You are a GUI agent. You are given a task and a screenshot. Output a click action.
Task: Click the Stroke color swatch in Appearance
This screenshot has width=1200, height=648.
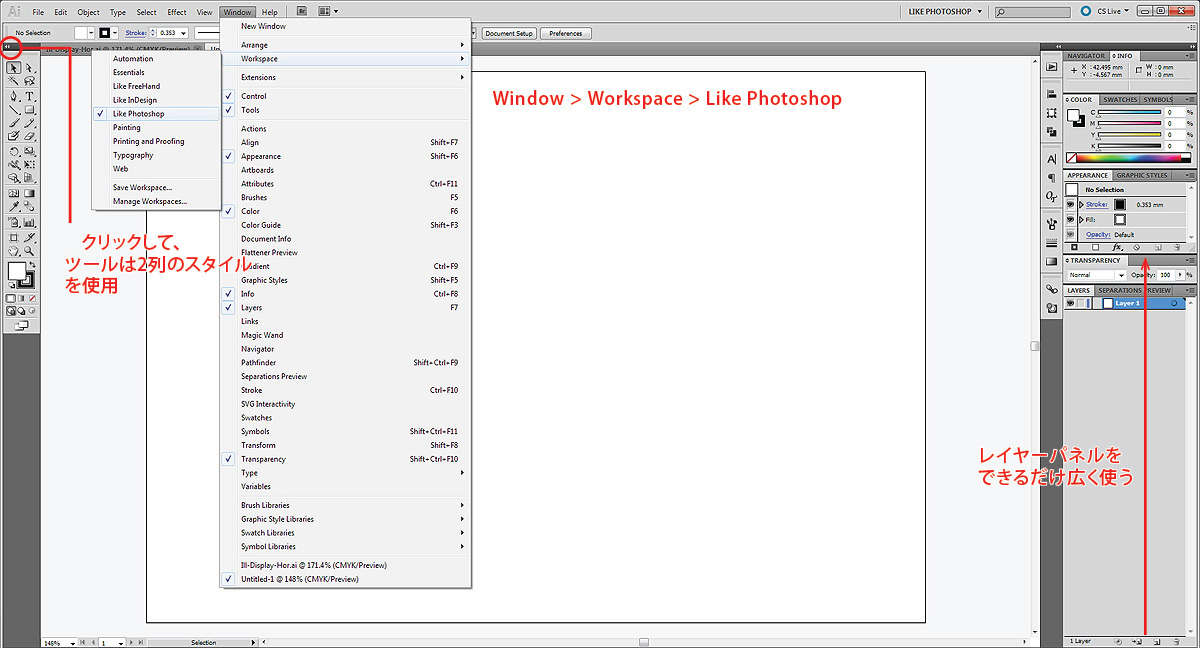pyautogui.click(x=1120, y=204)
